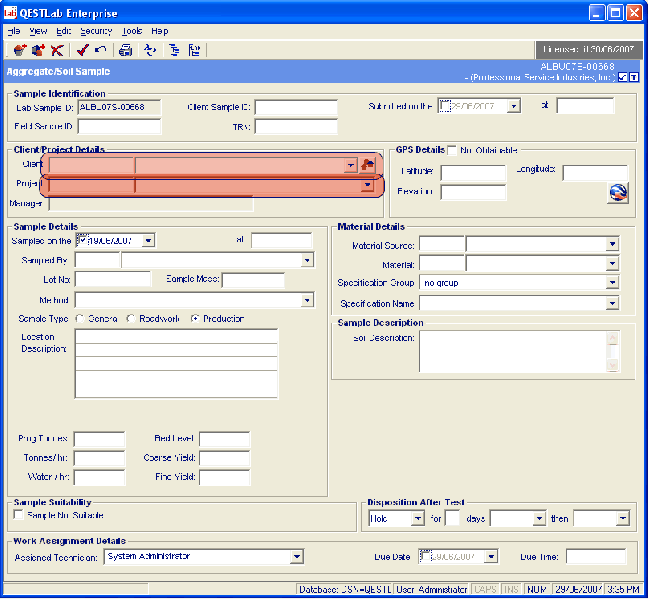The image size is (648, 599).
Task: Click the refresh arrows toolbar icon
Action: (150, 50)
